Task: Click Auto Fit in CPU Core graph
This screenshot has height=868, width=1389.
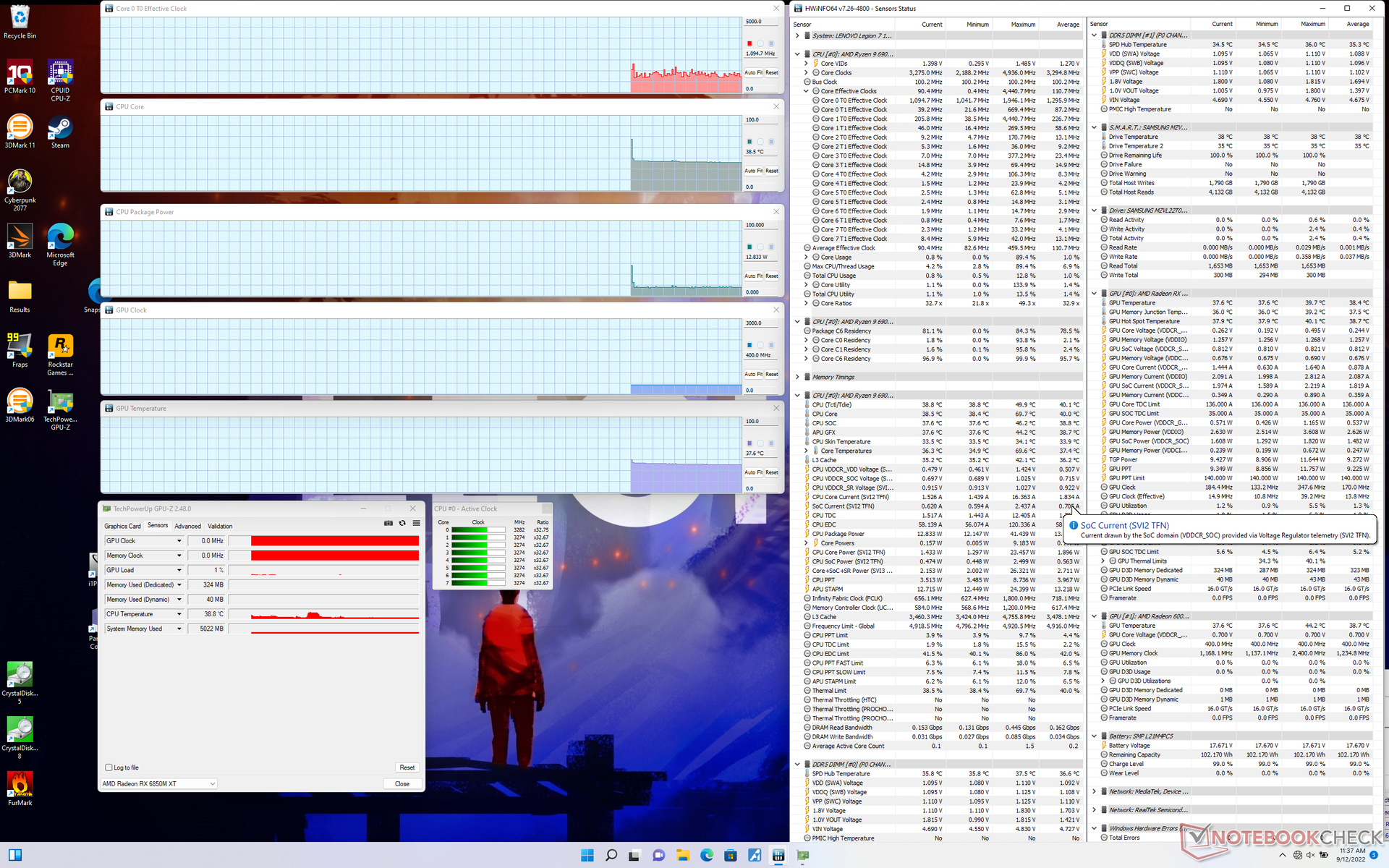Action: pos(753,171)
